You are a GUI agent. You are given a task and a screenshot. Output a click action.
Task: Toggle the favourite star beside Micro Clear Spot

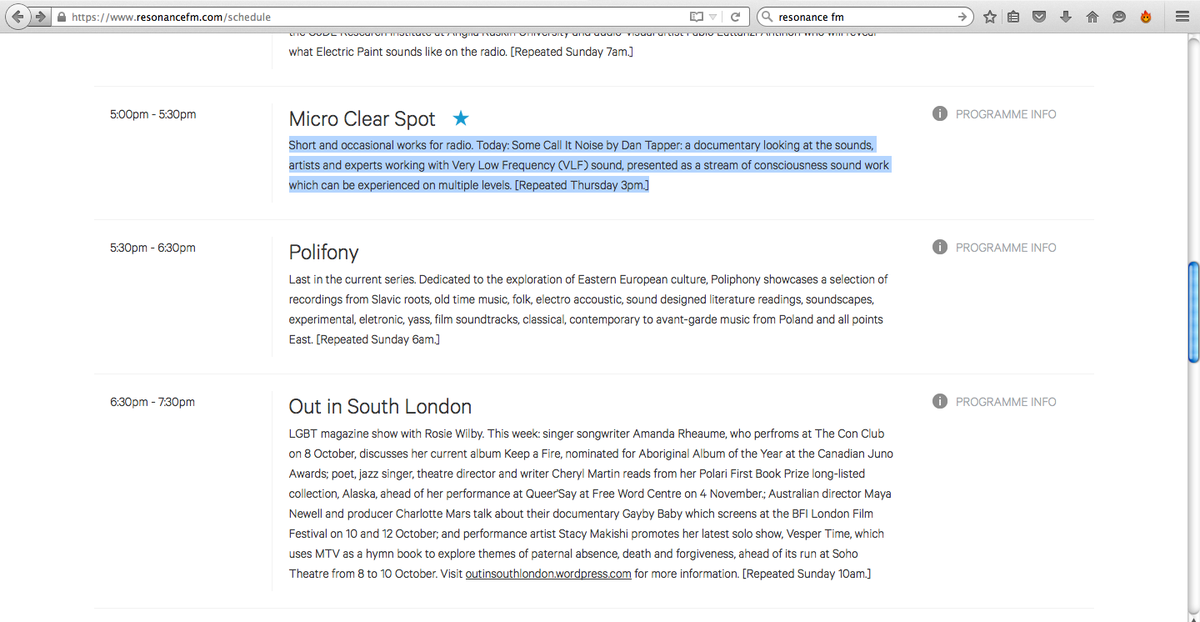pyautogui.click(x=461, y=118)
